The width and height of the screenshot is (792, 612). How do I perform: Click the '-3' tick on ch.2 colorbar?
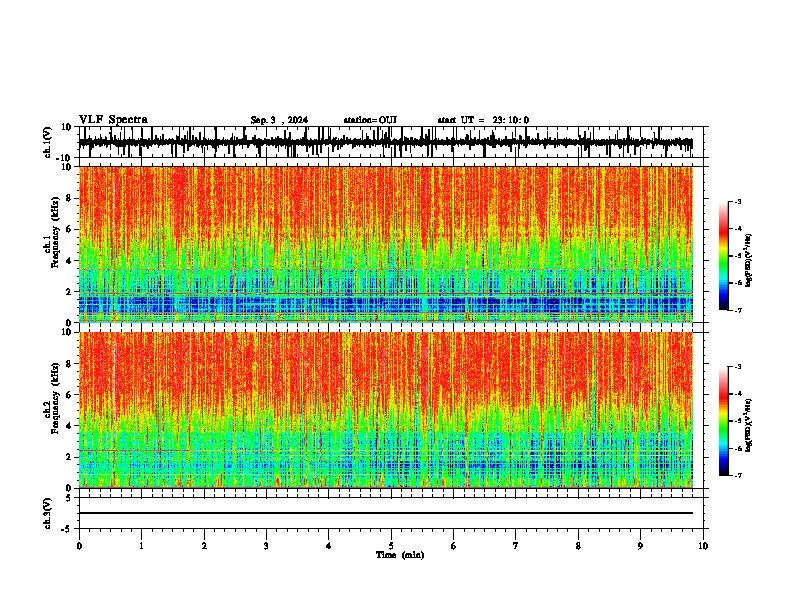tap(737, 367)
